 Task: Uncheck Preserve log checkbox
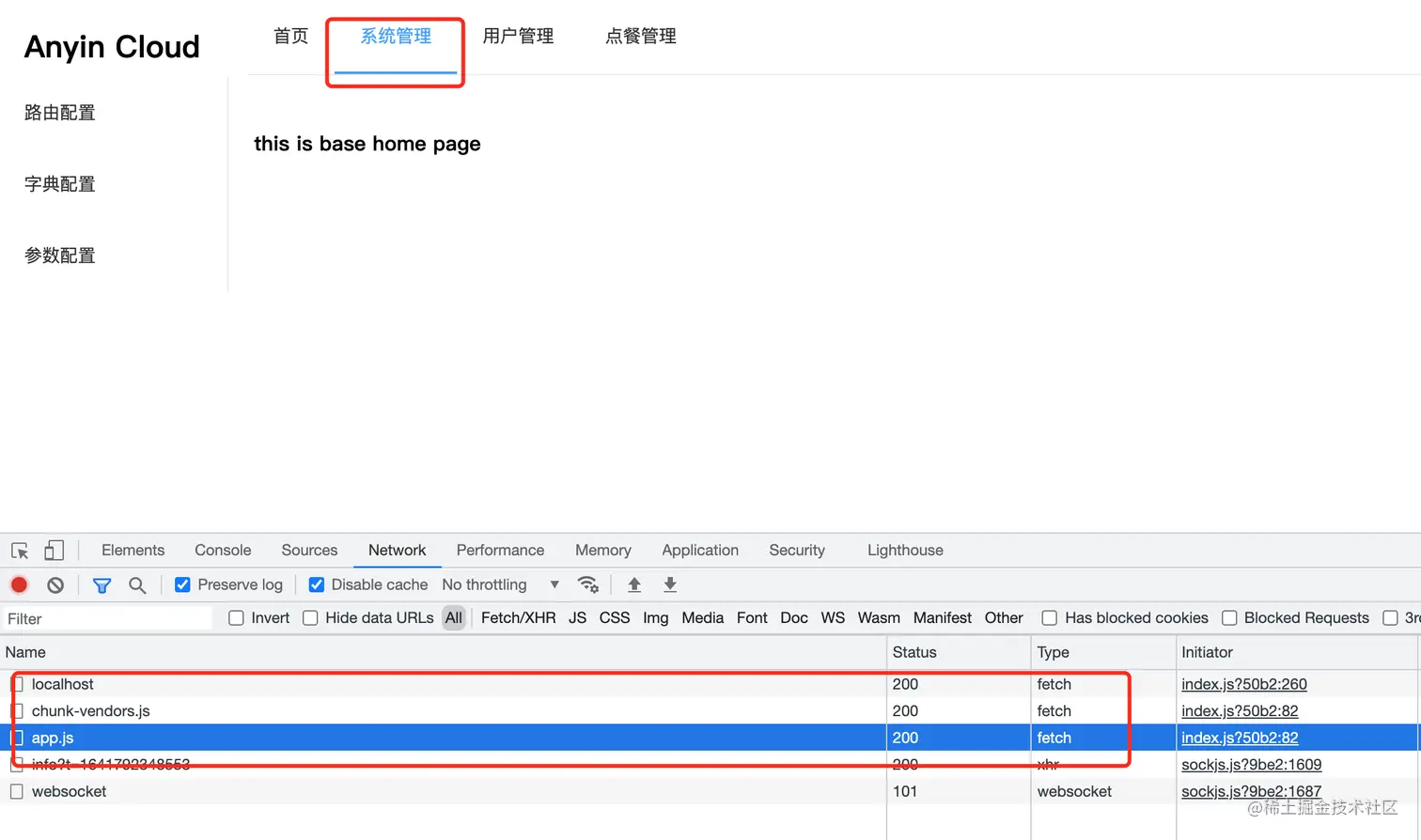tap(182, 584)
